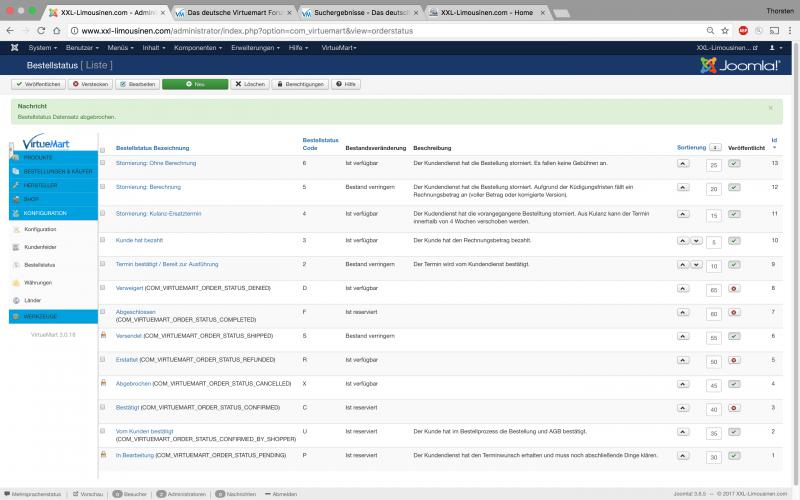Unpublish the 'Stornierung: Berechnung' status
800x500 pixels.
coord(734,187)
